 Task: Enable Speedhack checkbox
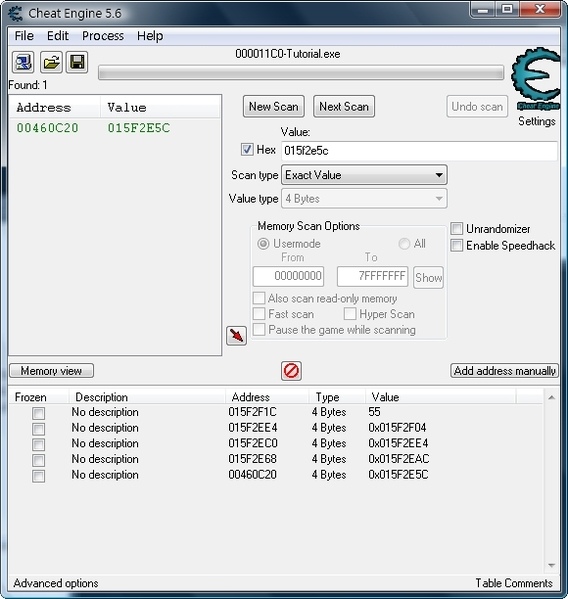pos(457,245)
